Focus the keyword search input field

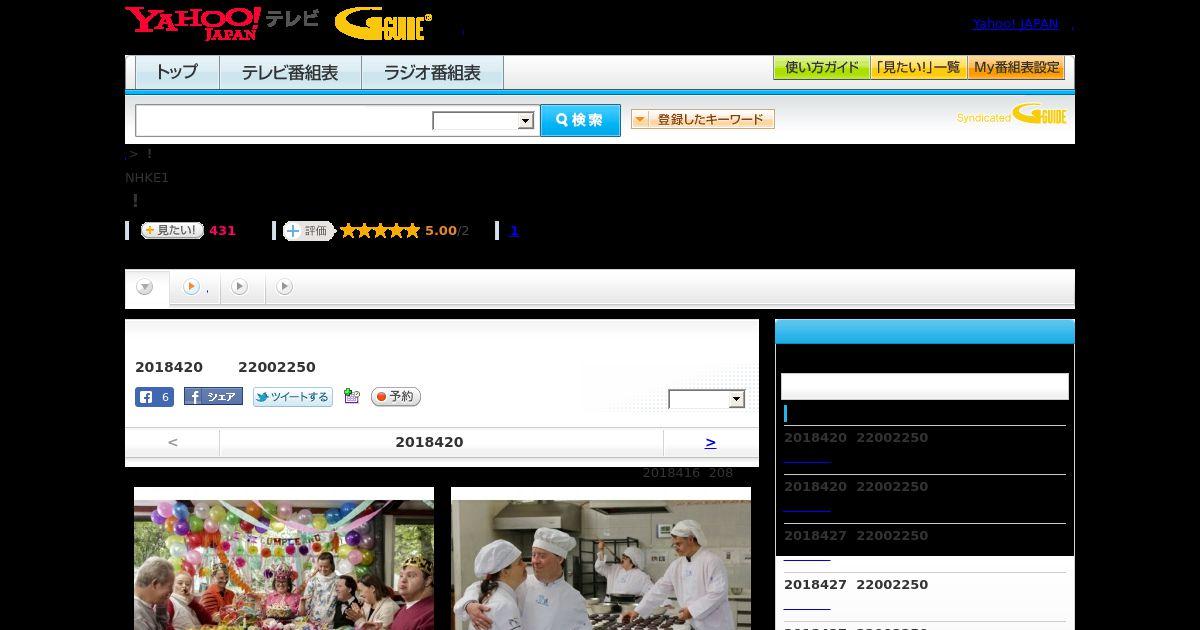coord(284,120)
